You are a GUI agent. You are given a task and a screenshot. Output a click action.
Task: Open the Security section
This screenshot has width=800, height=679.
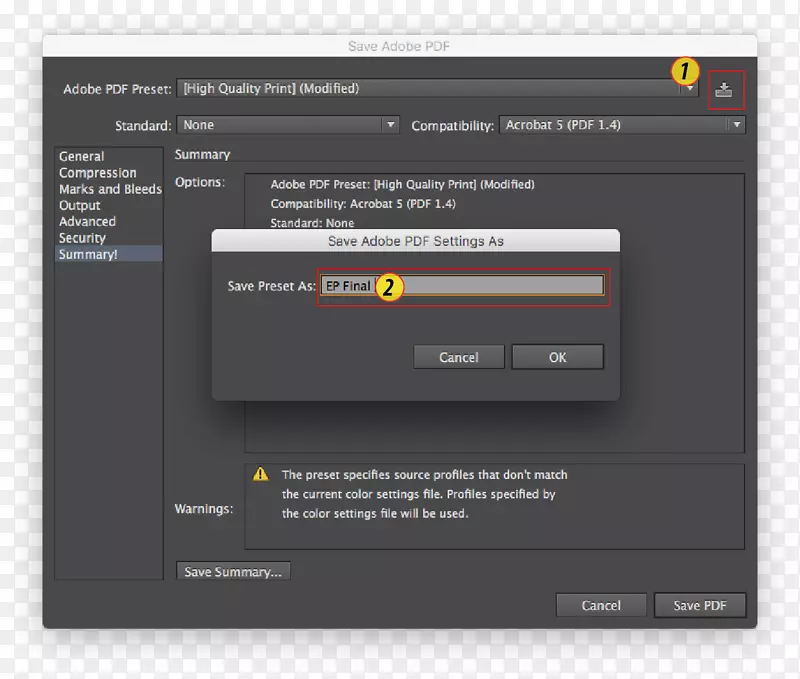click(85, 237)
